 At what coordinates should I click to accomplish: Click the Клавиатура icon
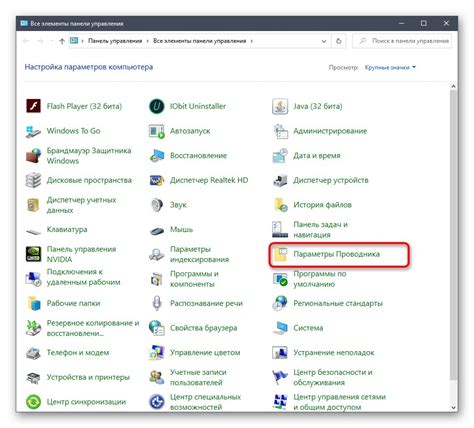tap(33, 230)
